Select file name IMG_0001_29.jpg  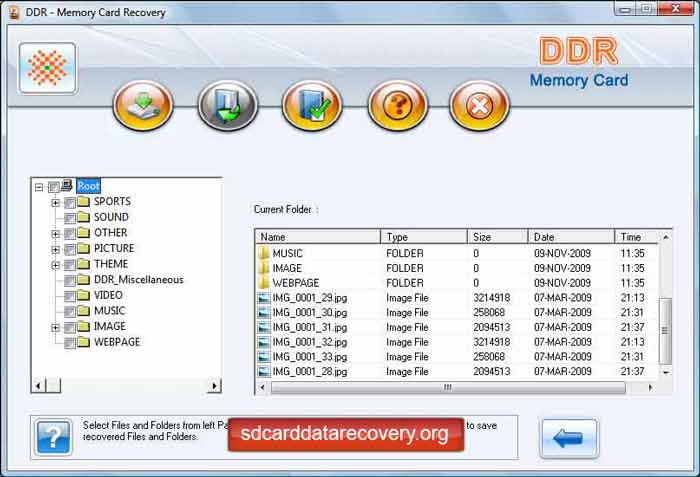[310, 298]
